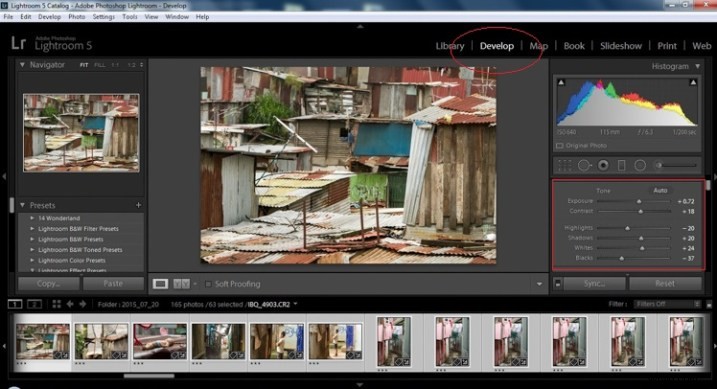The width and height of the screenshot is (717, 389).
Task: Select the Crop Overlay tool
Action: click(x=565, y=165)
